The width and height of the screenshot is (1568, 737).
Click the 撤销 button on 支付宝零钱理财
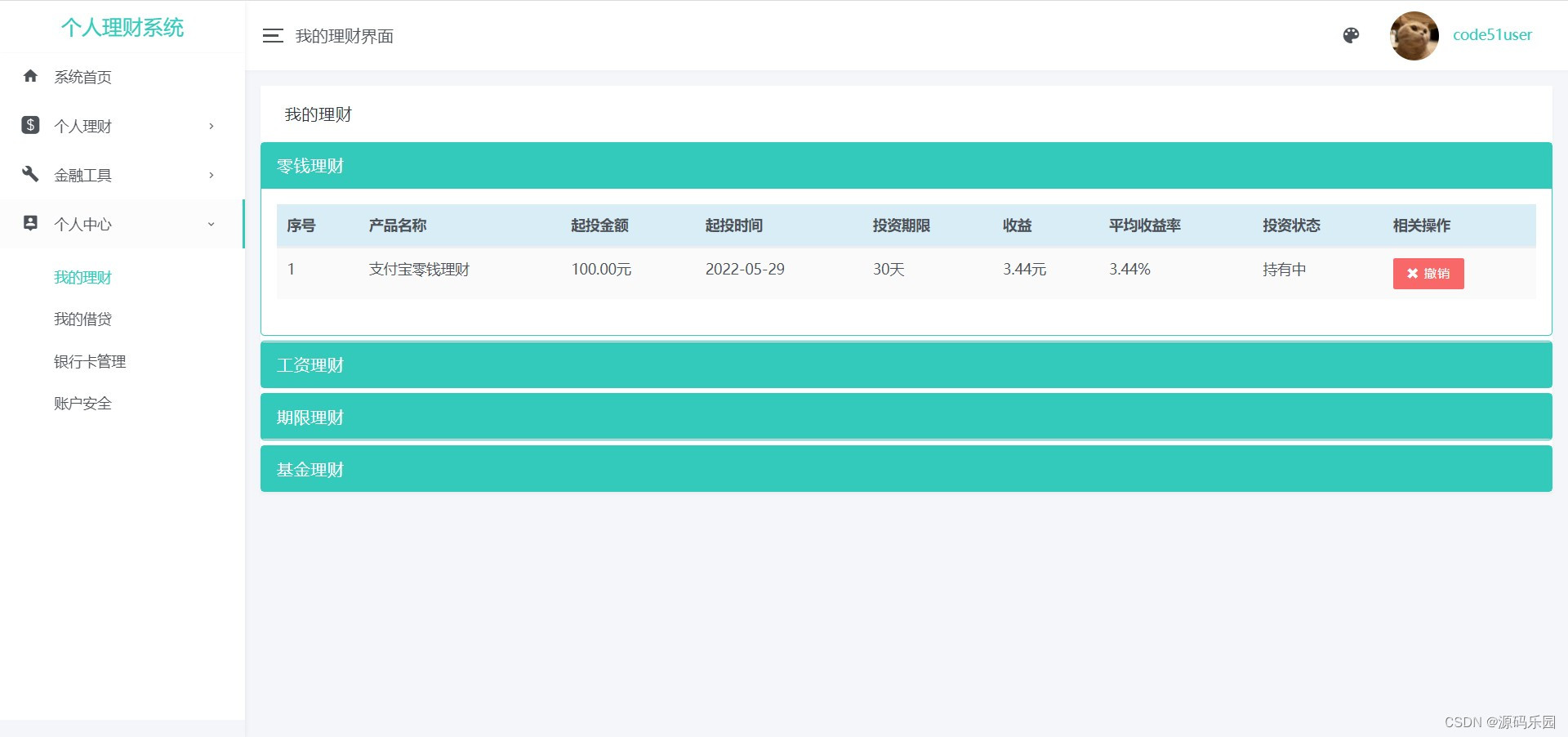(1428, 274)
